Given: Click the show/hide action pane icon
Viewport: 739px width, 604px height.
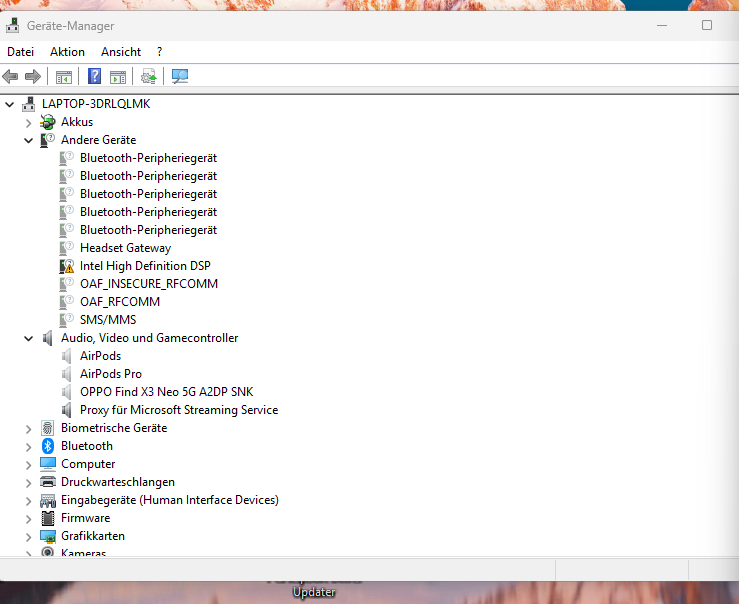Looking at the screenshot, I should [x=118, y=76].
